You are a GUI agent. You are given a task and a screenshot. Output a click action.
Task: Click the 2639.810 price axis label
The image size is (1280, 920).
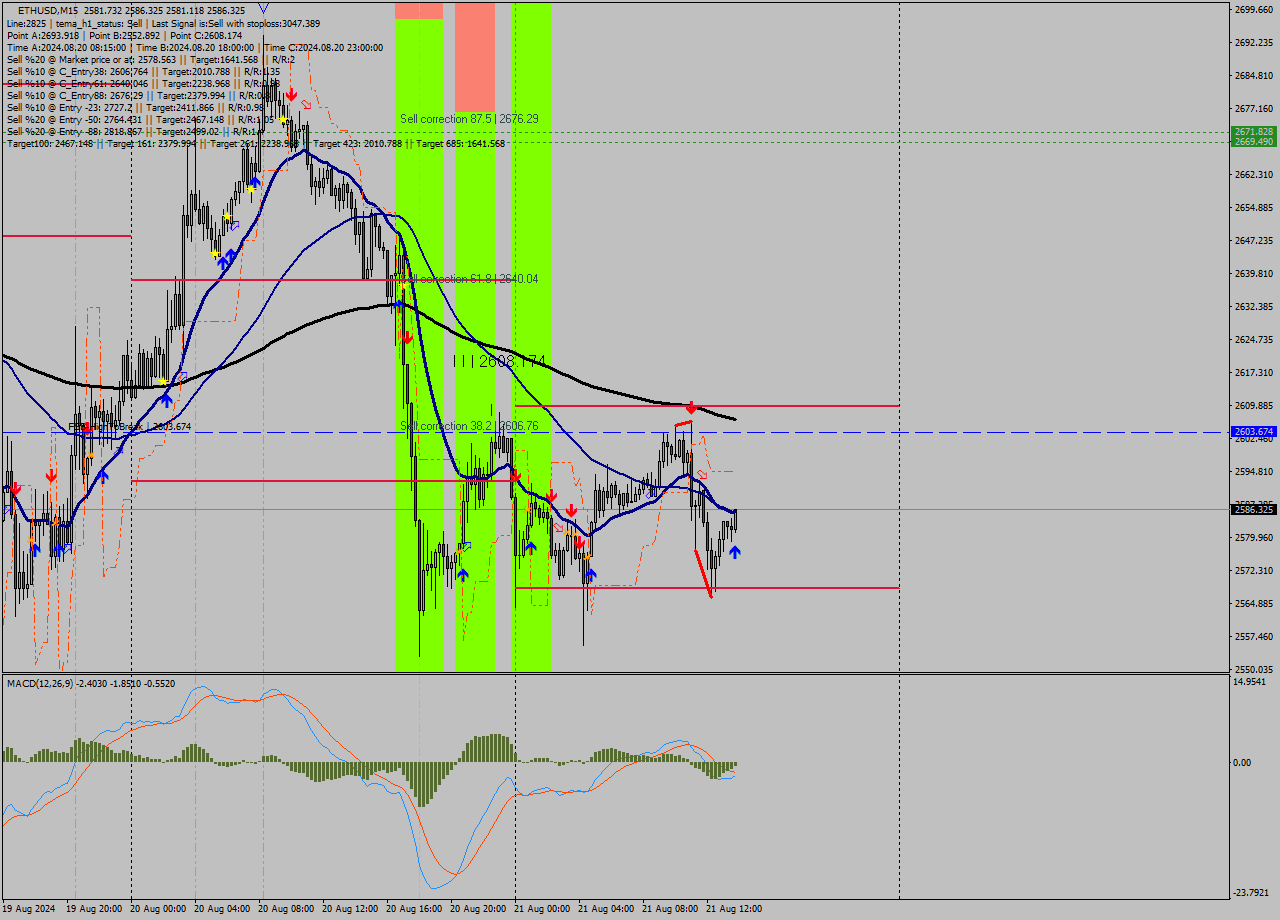[x=1253, y=273]
